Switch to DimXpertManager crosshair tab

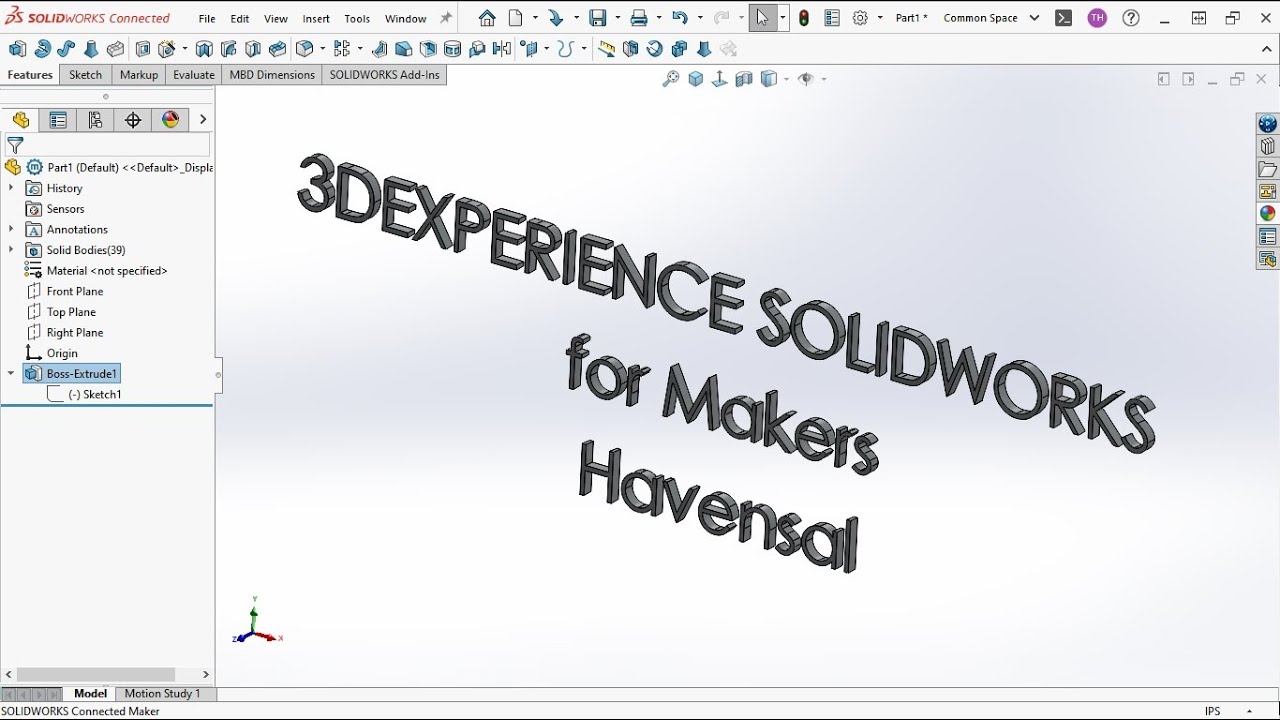133,120
